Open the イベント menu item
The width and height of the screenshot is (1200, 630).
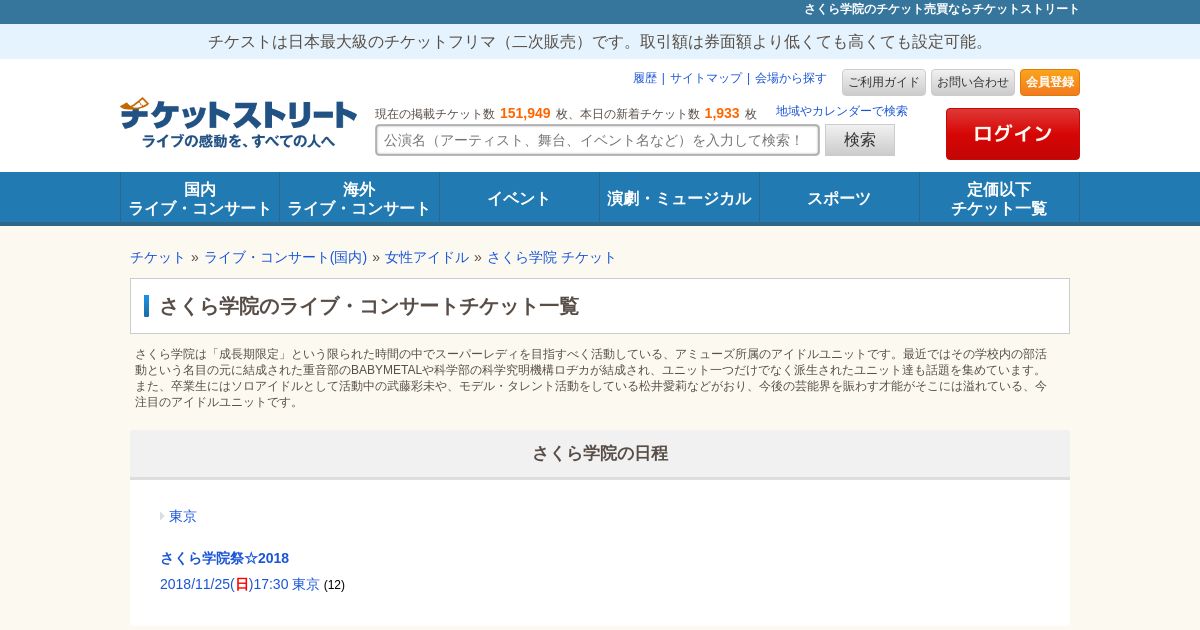click(519, 198)
